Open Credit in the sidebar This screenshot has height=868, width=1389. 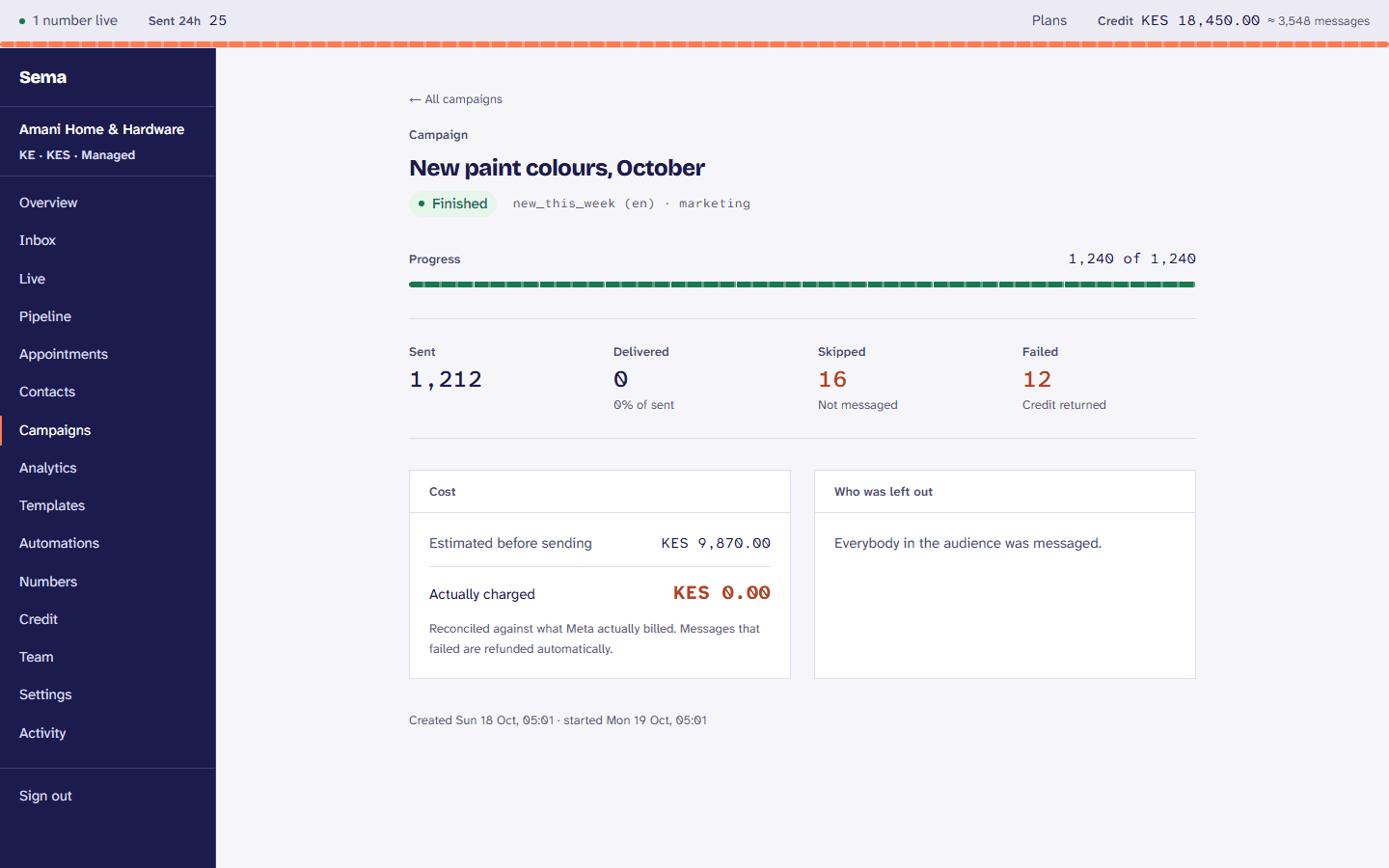point(39,619)
